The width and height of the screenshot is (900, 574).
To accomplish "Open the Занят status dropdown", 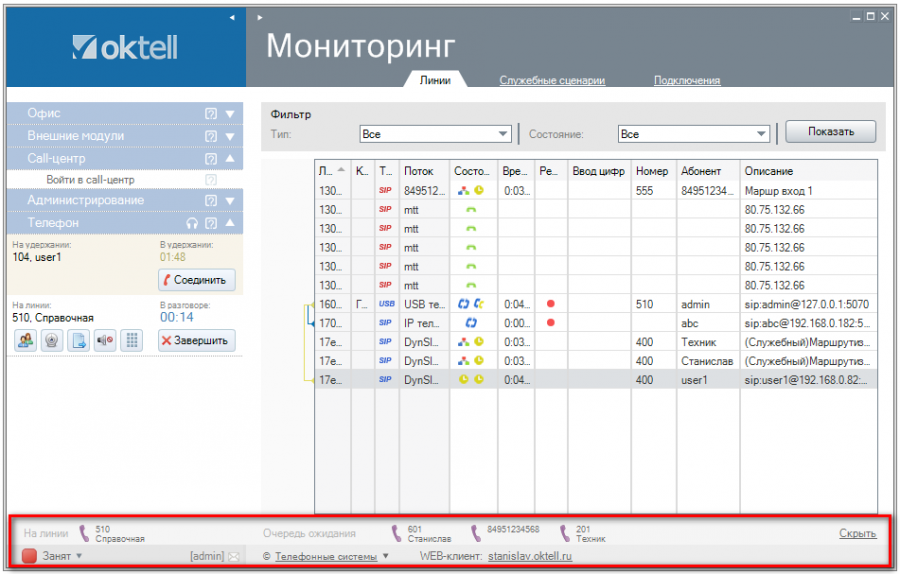I will click(79, 556).
